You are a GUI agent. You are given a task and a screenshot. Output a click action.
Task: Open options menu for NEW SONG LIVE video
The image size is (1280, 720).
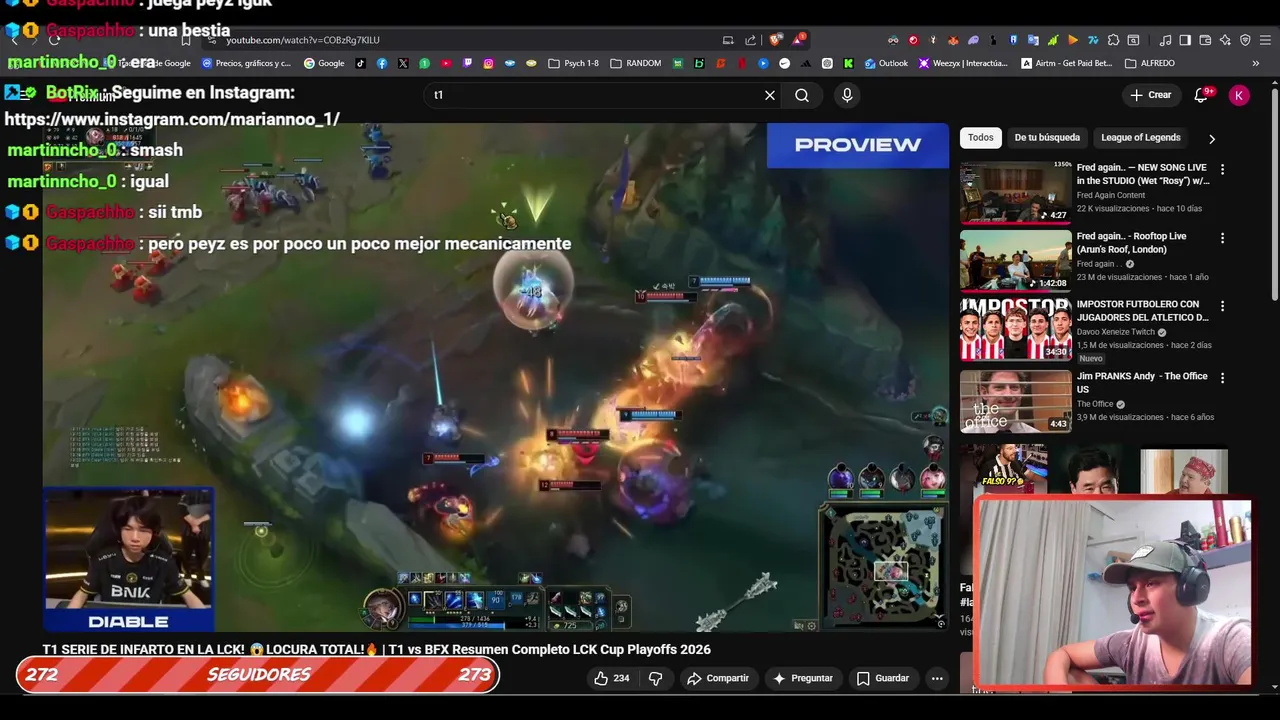[1222, 170]
